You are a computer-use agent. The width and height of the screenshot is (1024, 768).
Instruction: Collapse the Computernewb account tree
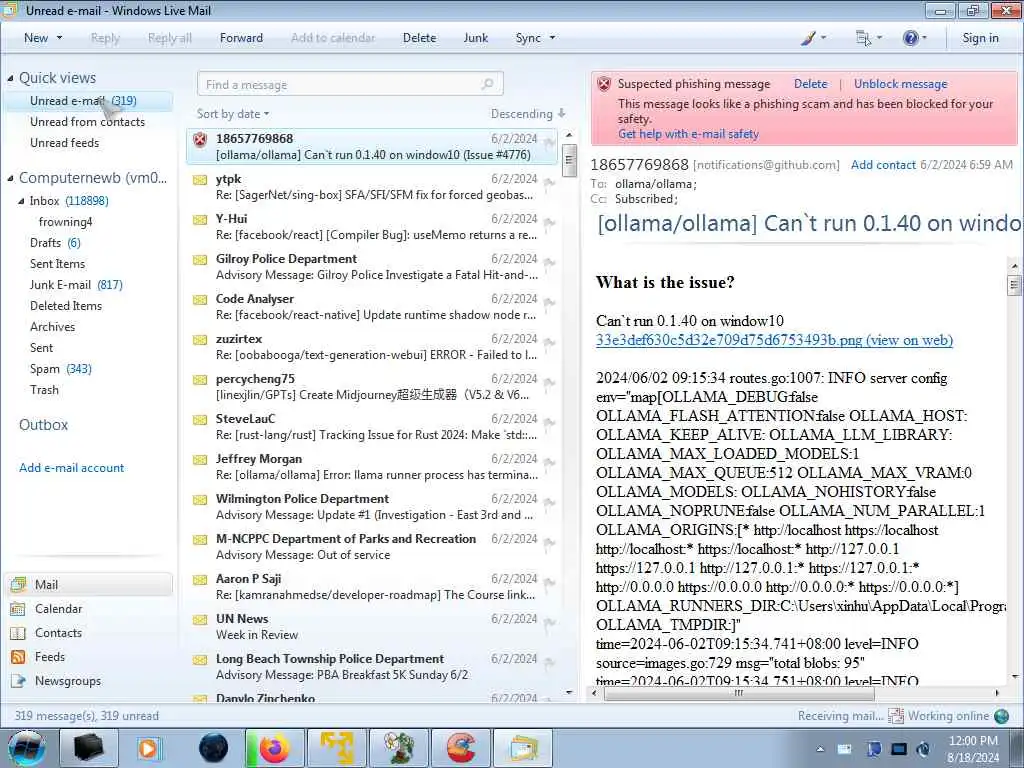pyautogui.click(x=10, y=178)
